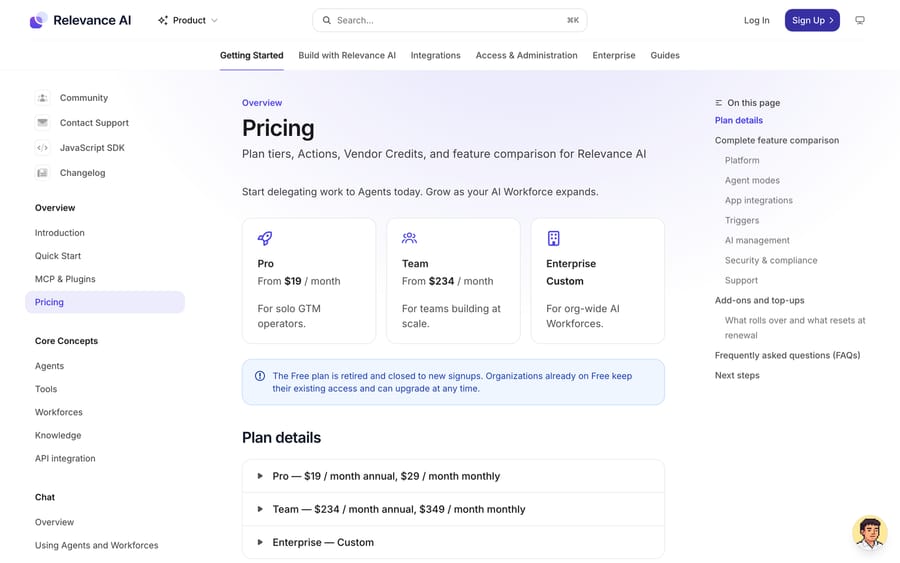The height and width of the screenshot is (563, 900).
Task: Open the Build with Relevance AI tab
Action: pyautogui.click(x=347, y=55)
